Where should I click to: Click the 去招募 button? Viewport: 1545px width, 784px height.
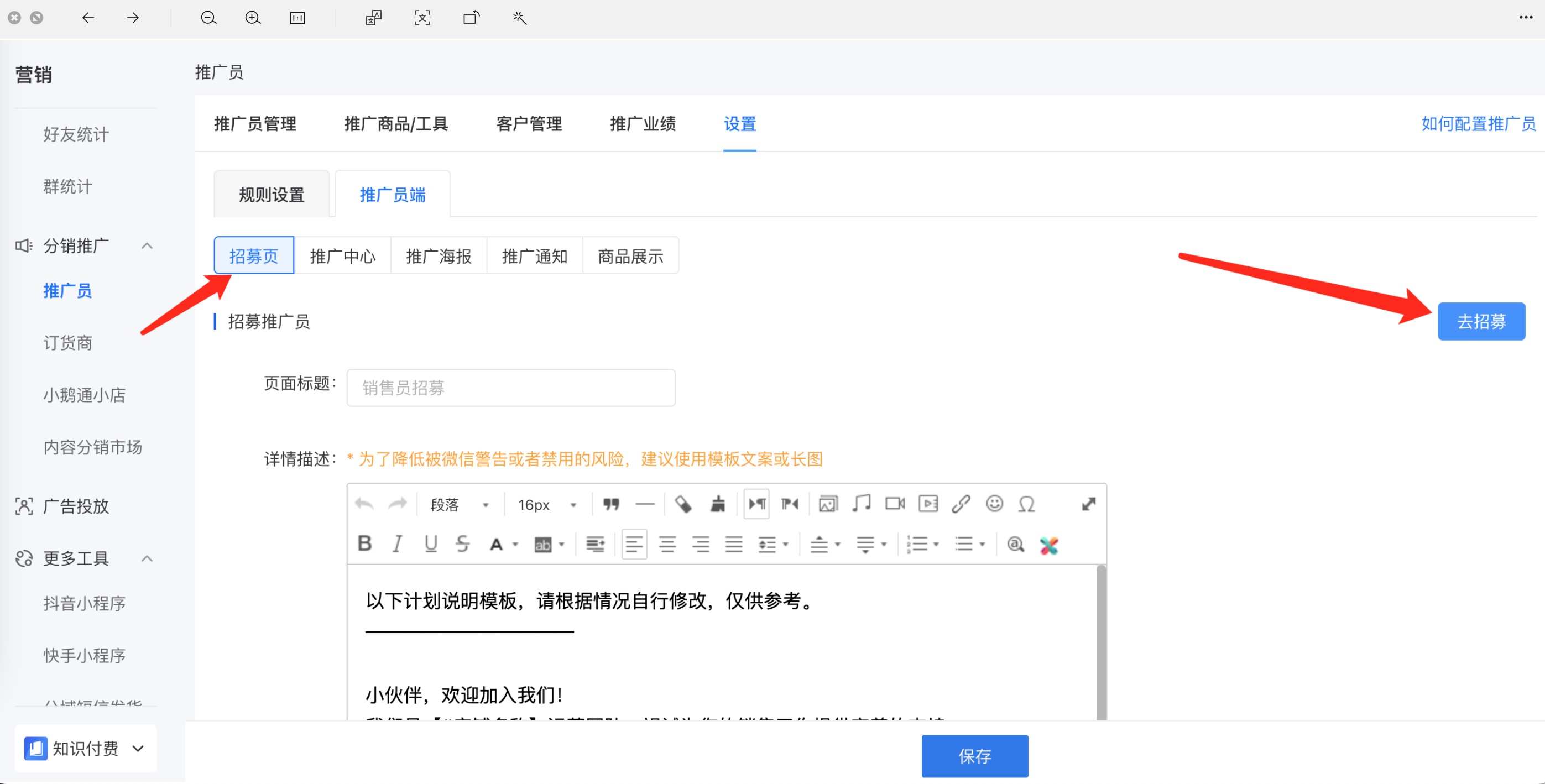click(1481, 321)
